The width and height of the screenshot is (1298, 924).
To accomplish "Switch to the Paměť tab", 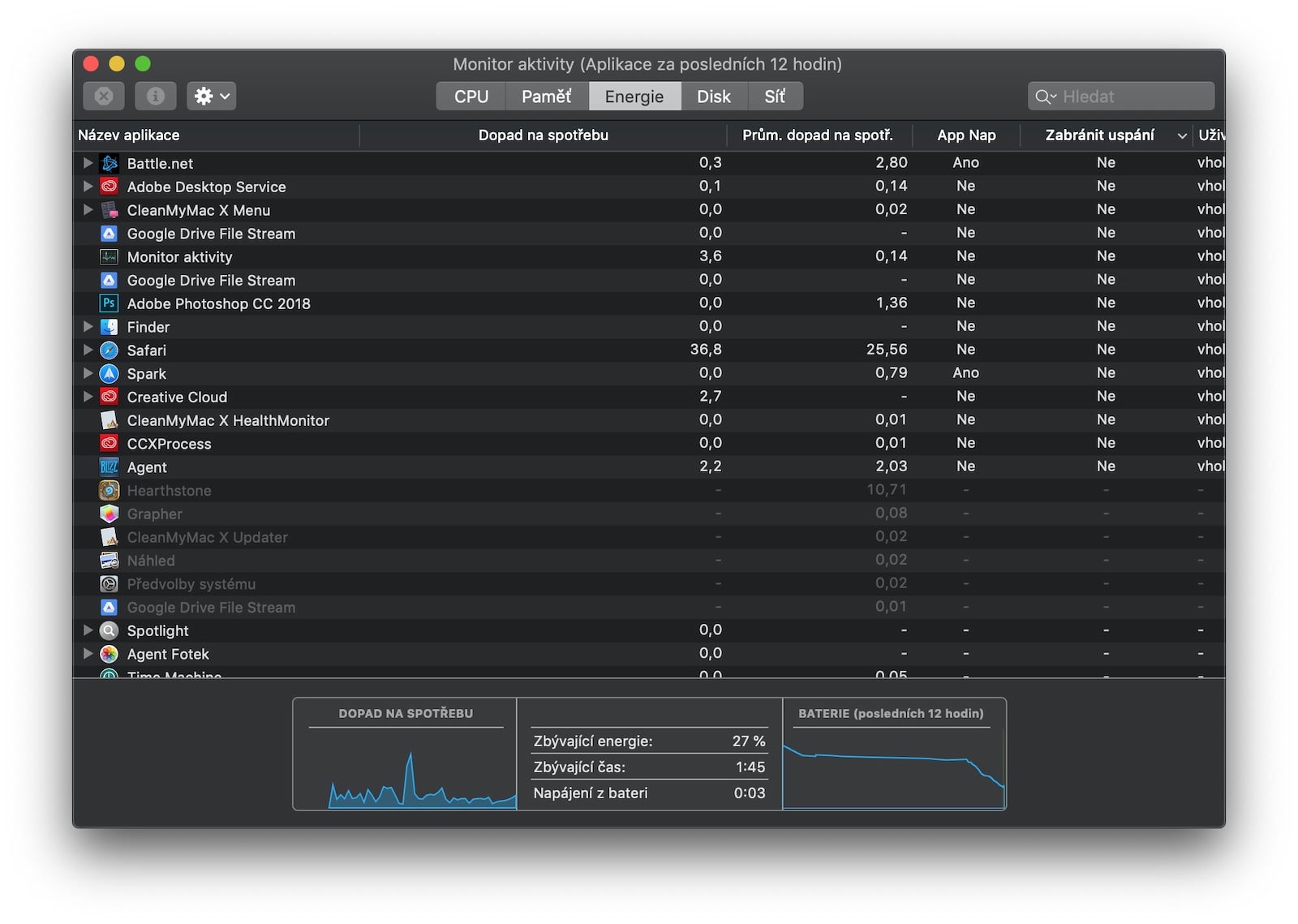I will [547, 96].
